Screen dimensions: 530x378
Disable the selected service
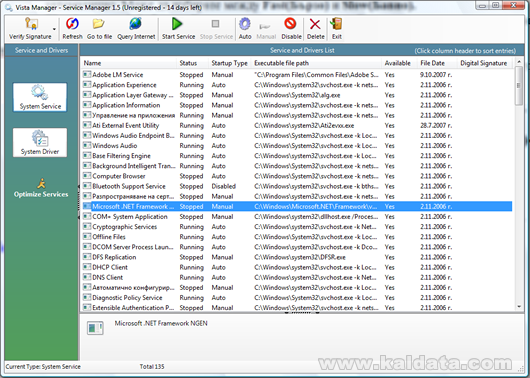pyautogui.click(x=291, y=28)
